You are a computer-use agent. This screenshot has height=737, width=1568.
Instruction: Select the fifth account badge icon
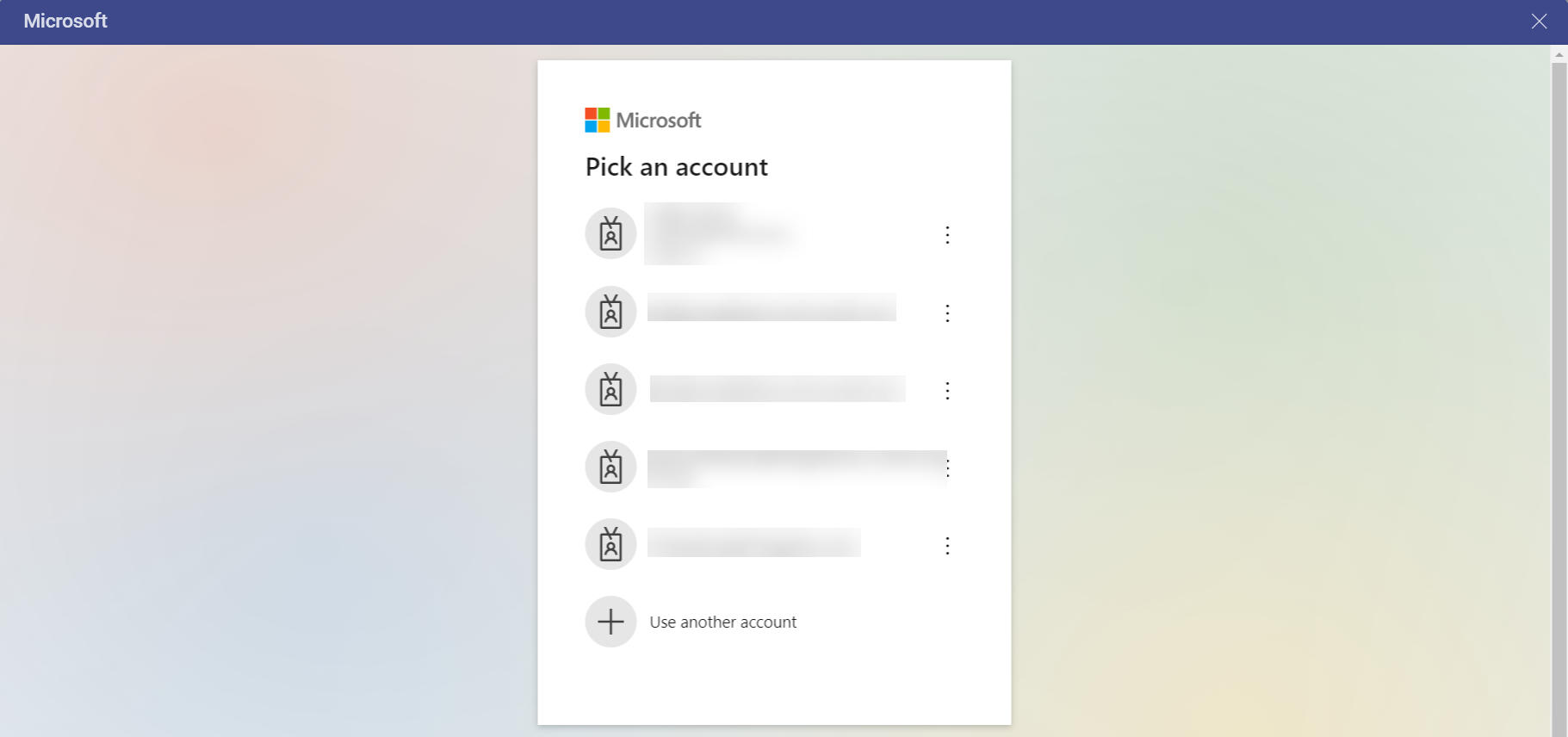[610, 544]
